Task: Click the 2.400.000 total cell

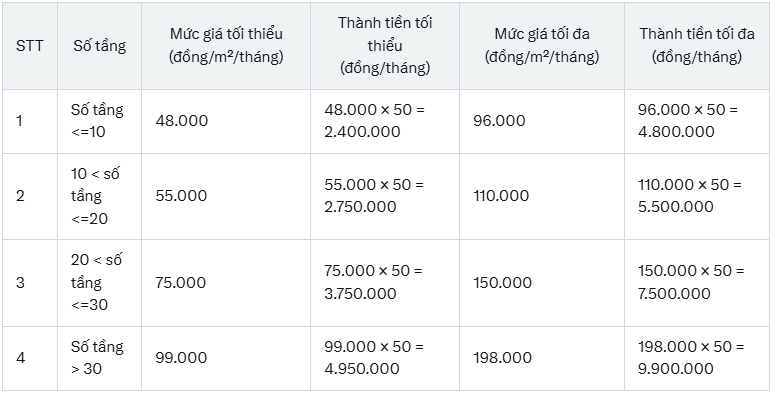Action: pyautogui.click(x=385, y=121)
